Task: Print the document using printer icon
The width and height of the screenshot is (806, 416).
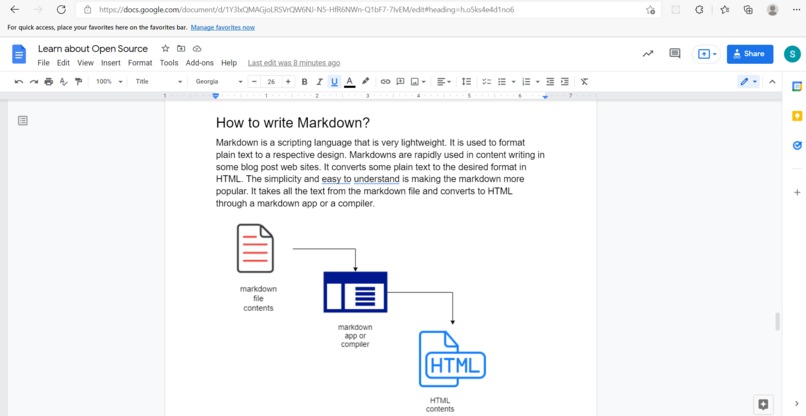Action: [49, 82]
